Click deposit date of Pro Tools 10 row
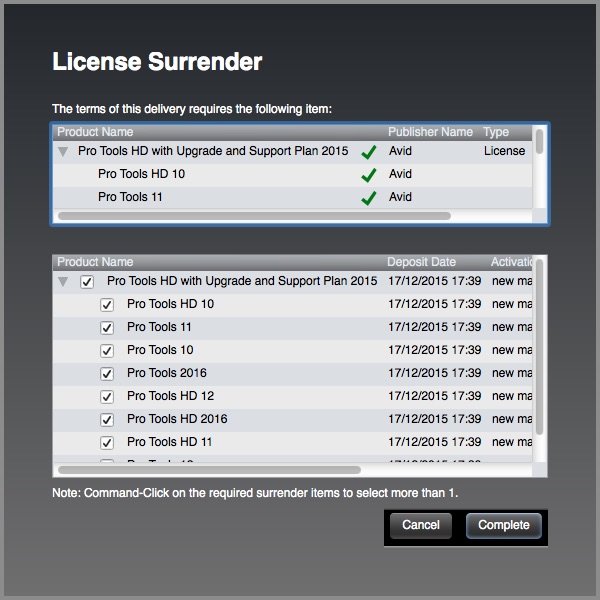The image size is (600, 600). click(x=435, y=350)
